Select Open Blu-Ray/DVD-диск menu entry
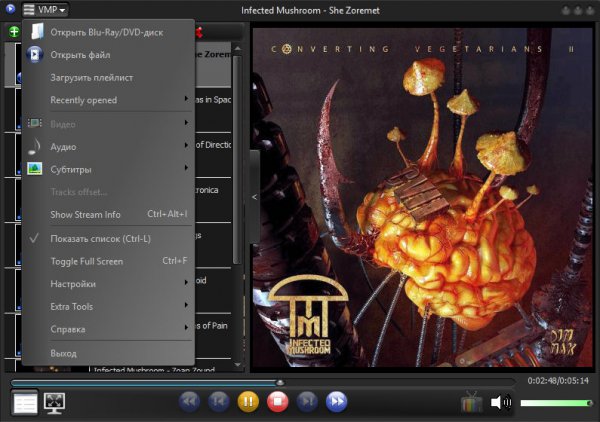600x422 pixels. pyautogui.click(x=107, y=33)
